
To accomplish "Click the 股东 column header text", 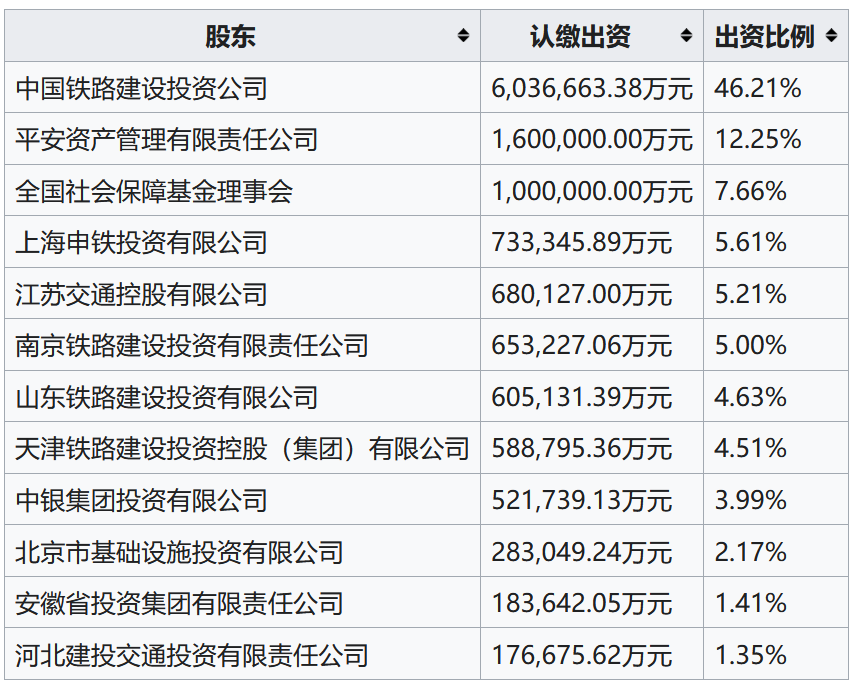I will (230, 37).
